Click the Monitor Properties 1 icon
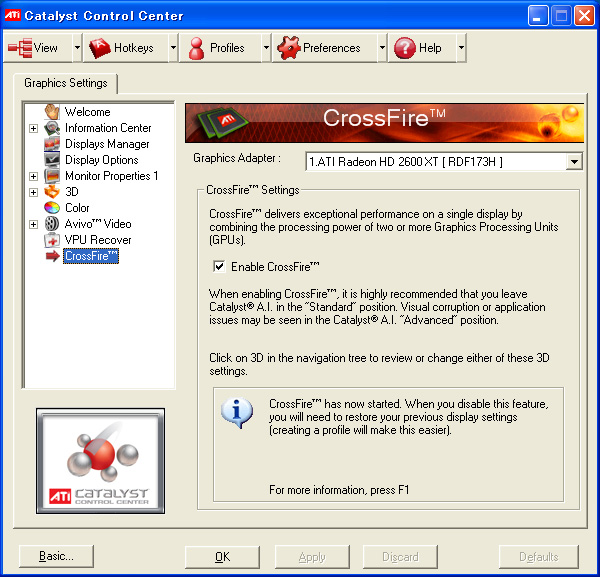The image size is (600, 577). pyautogui.click(x=52, y=176)
